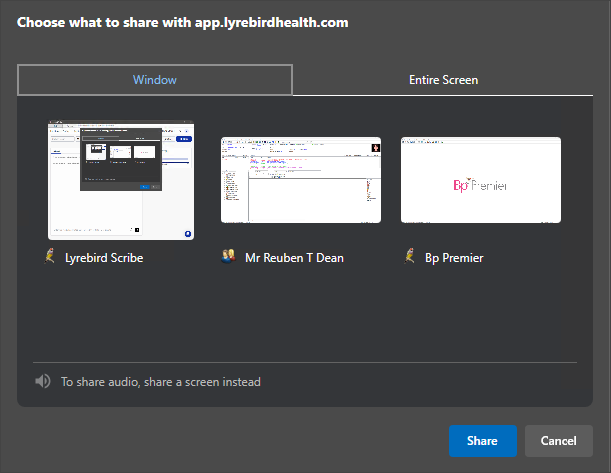Image resolution: width=611 pixels, height=473 pixels.
Task: Select the Lyrebird Scribe window thumbnail
Action: (x=121, y=180)
